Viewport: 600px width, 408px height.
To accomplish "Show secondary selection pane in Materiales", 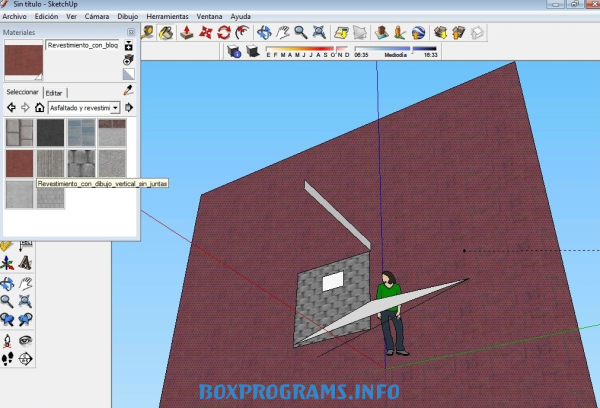I will pos(129,46).
